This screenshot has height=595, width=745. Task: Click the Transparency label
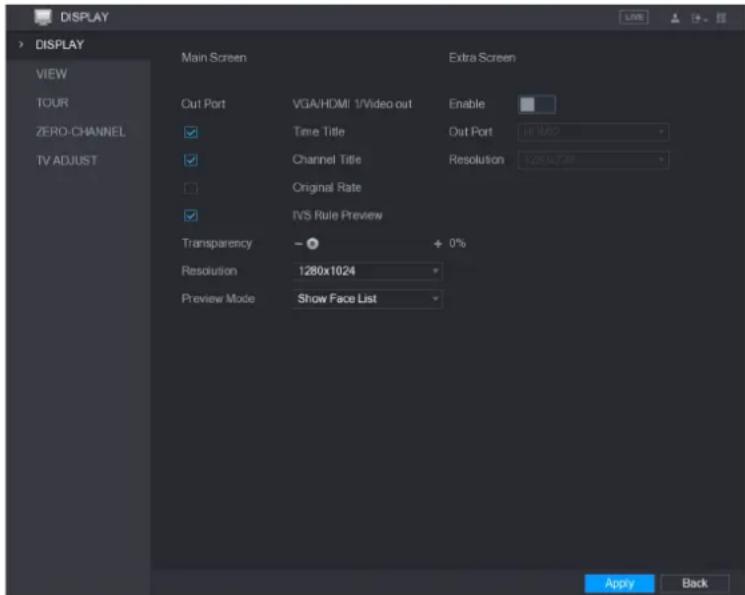click(x=217, y=243)
